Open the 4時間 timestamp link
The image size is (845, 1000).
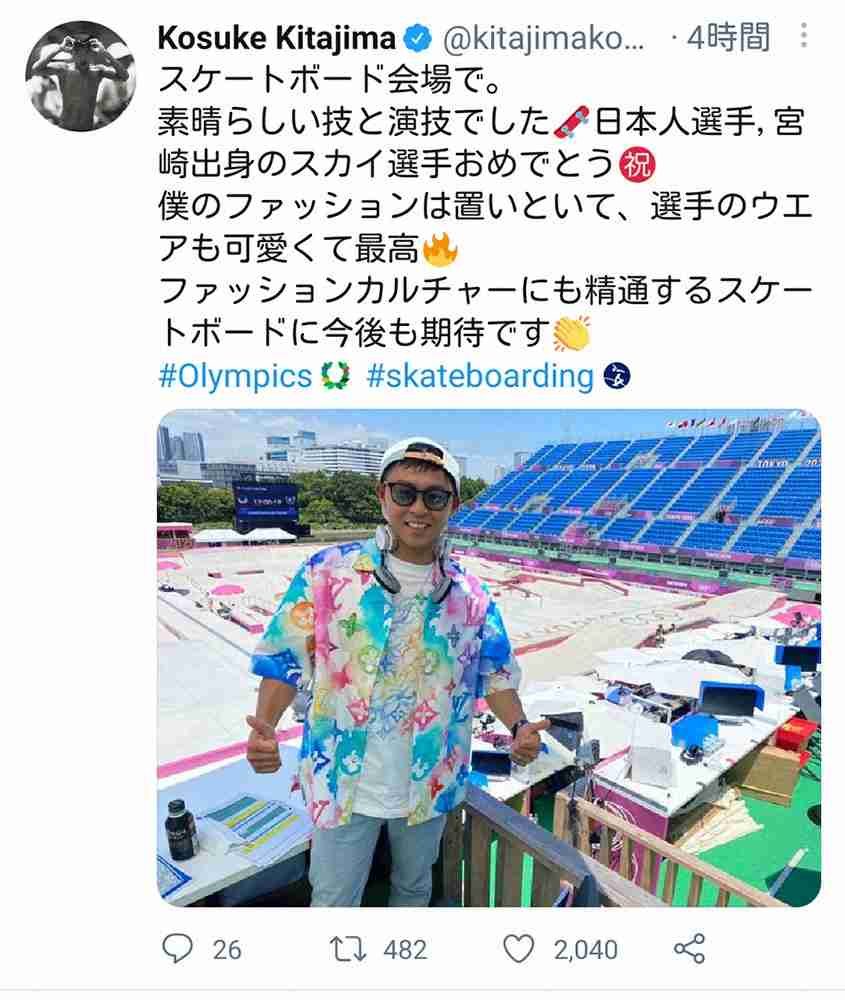[728, 38]
